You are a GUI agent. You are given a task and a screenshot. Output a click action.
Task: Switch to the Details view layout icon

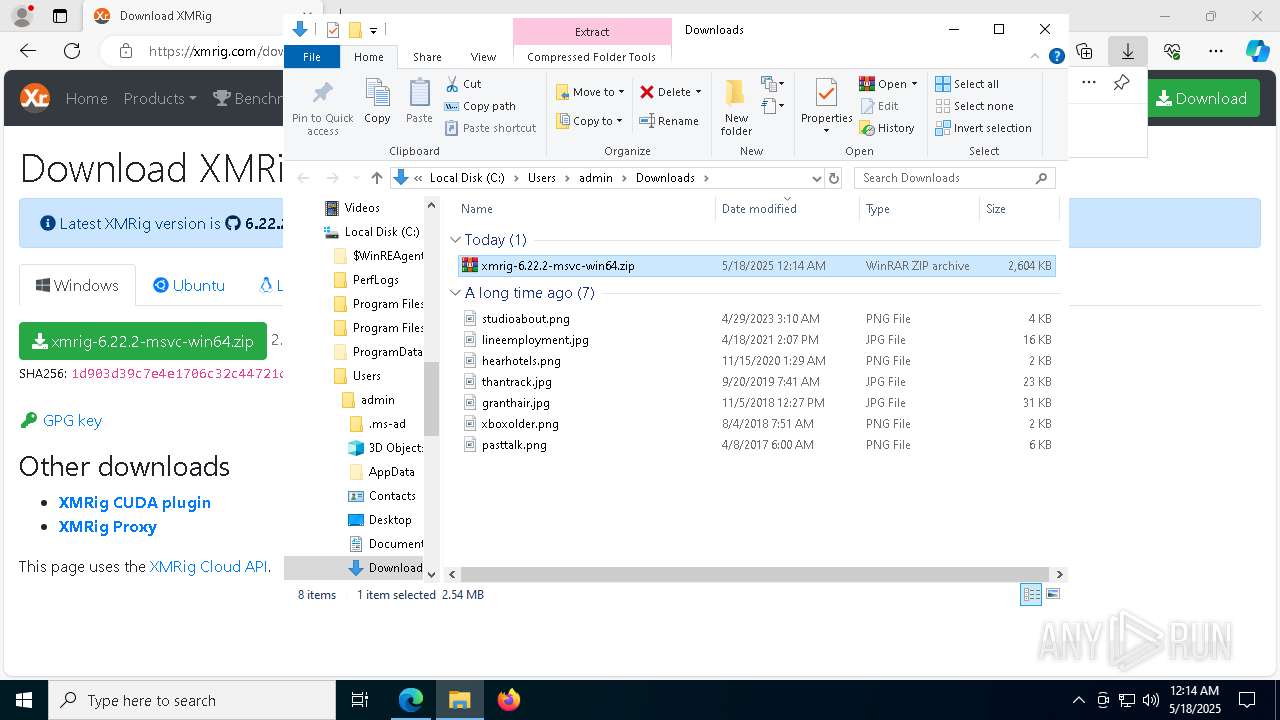(1031, 595)
